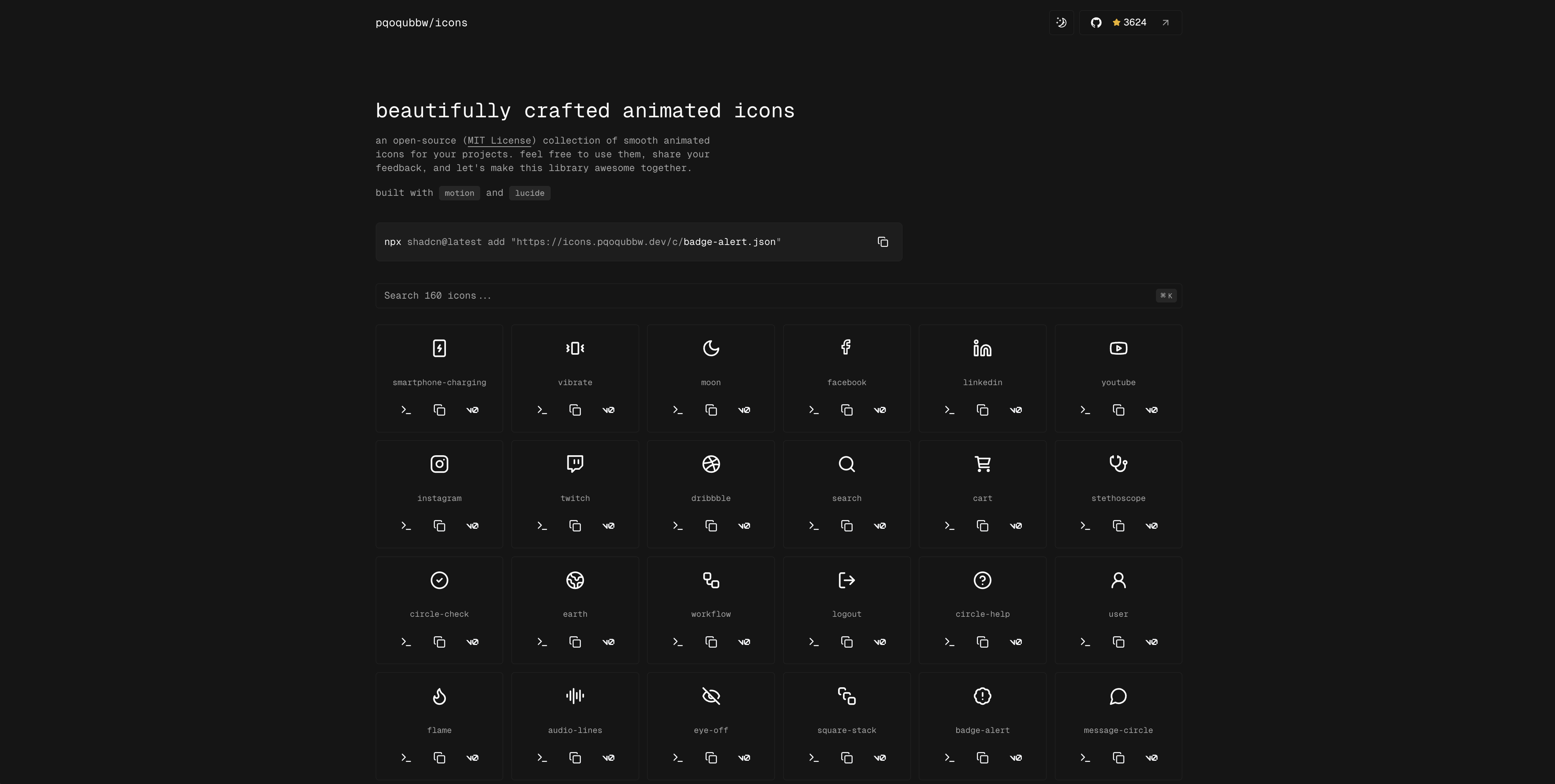Copy code for the search icon
The image size is (1555, 784).
pos(847,526)
